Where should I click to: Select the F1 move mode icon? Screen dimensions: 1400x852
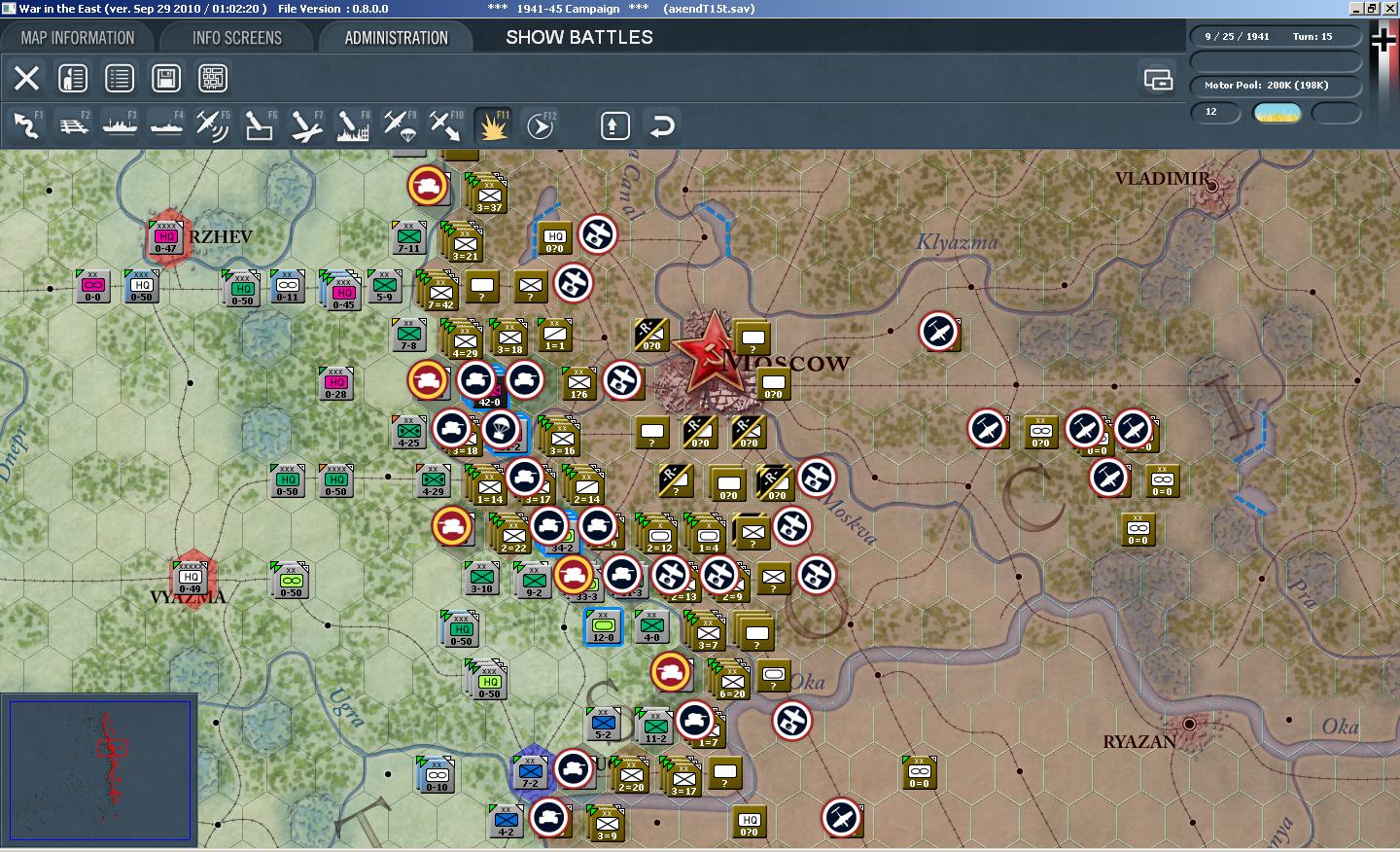pyautogui.click(x=26, y=125)
